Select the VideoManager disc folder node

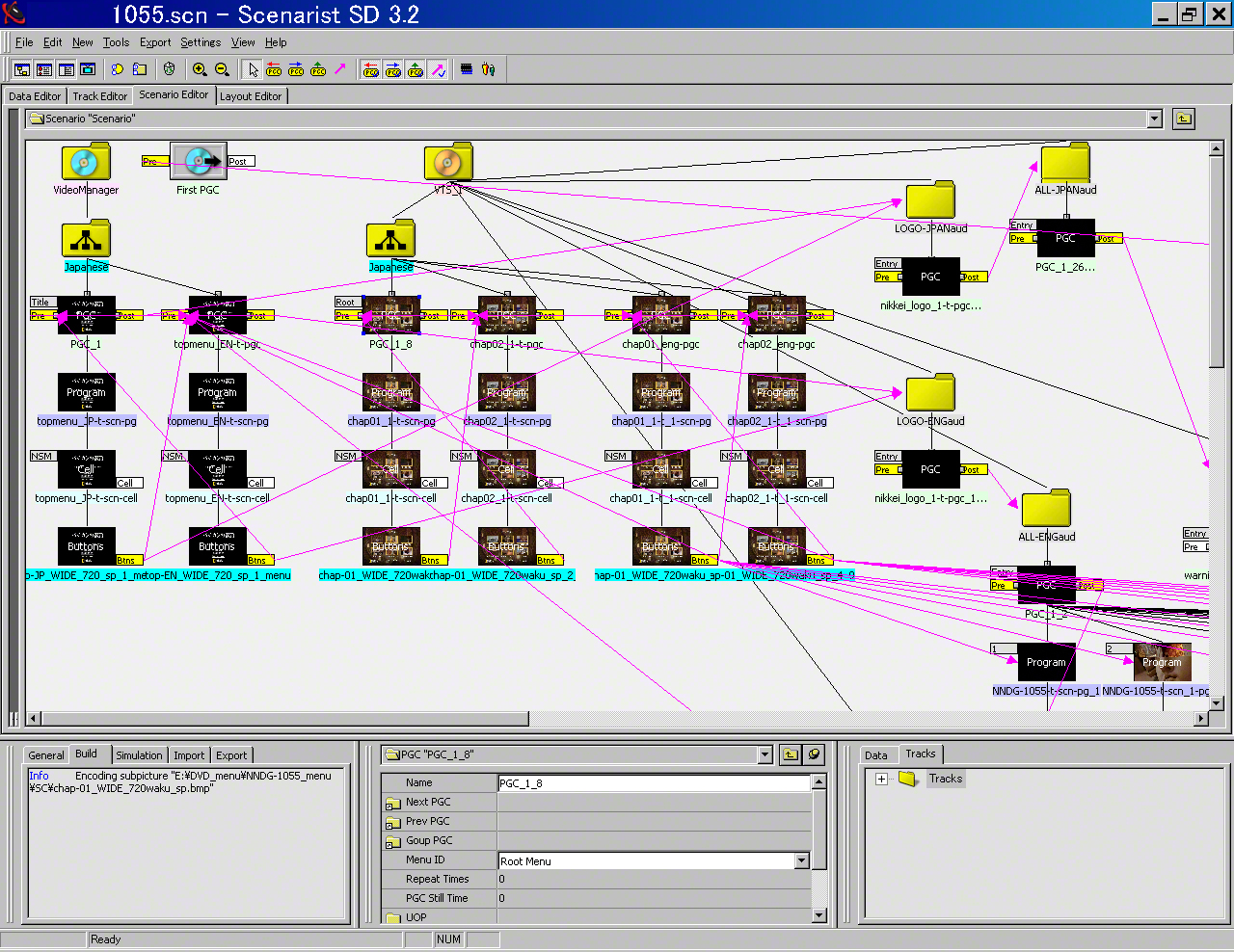point(86,162)
